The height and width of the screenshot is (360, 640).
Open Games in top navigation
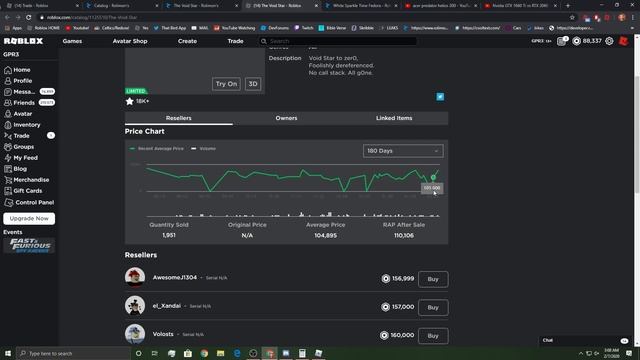point(72,41)
